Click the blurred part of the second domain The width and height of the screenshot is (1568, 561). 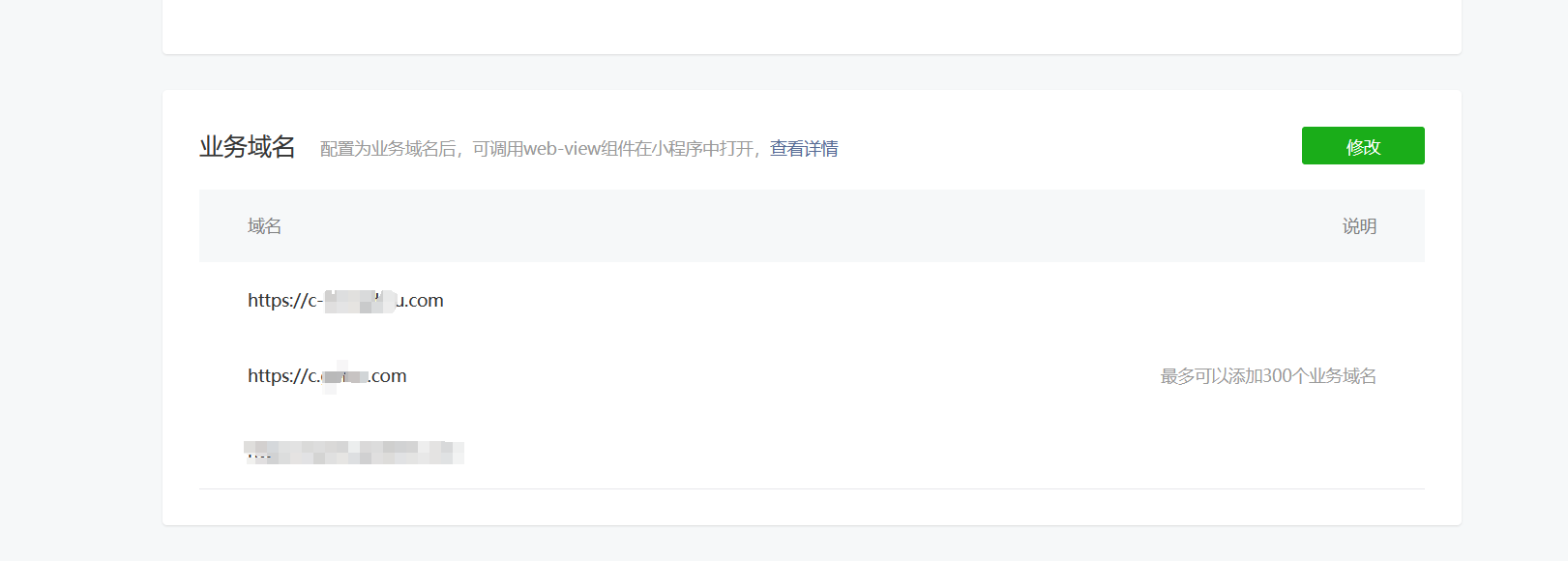[x=345, y=376]
